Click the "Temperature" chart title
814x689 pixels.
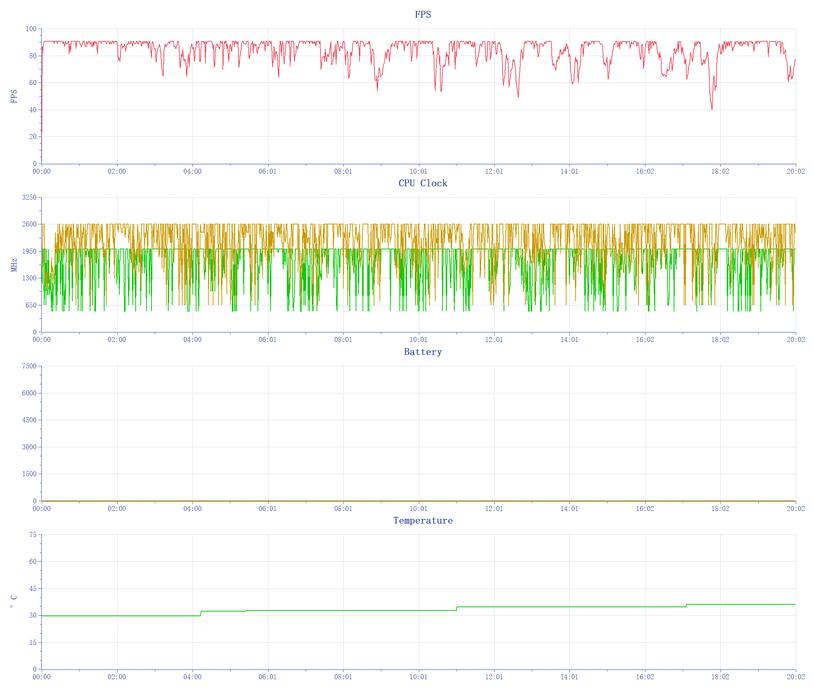[x=423, y=520]
